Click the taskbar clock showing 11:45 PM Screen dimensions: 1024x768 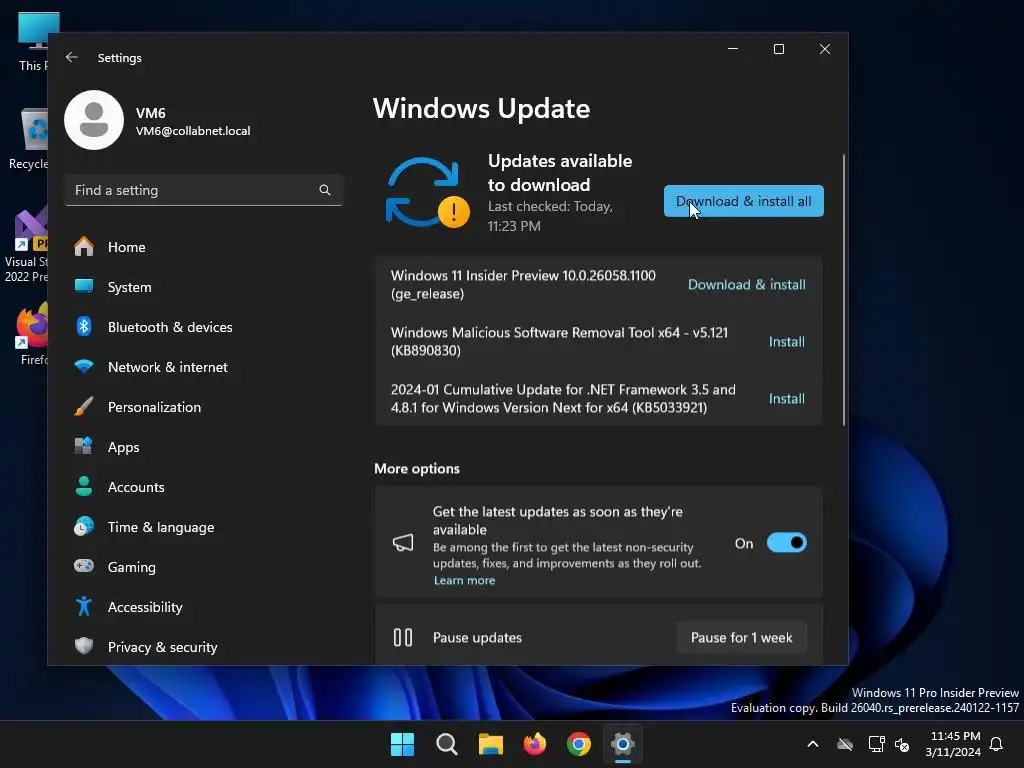[x=953, y=744]
